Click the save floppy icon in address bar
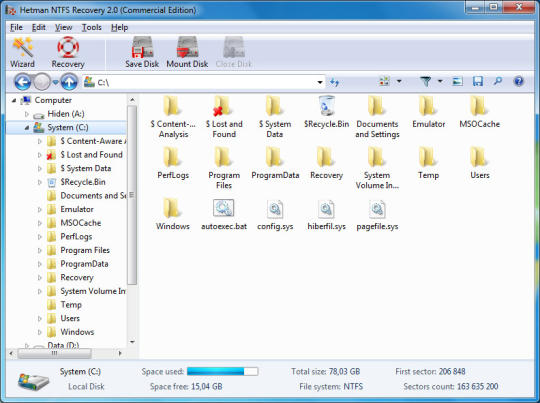540x403 pixels. [478, 82]
